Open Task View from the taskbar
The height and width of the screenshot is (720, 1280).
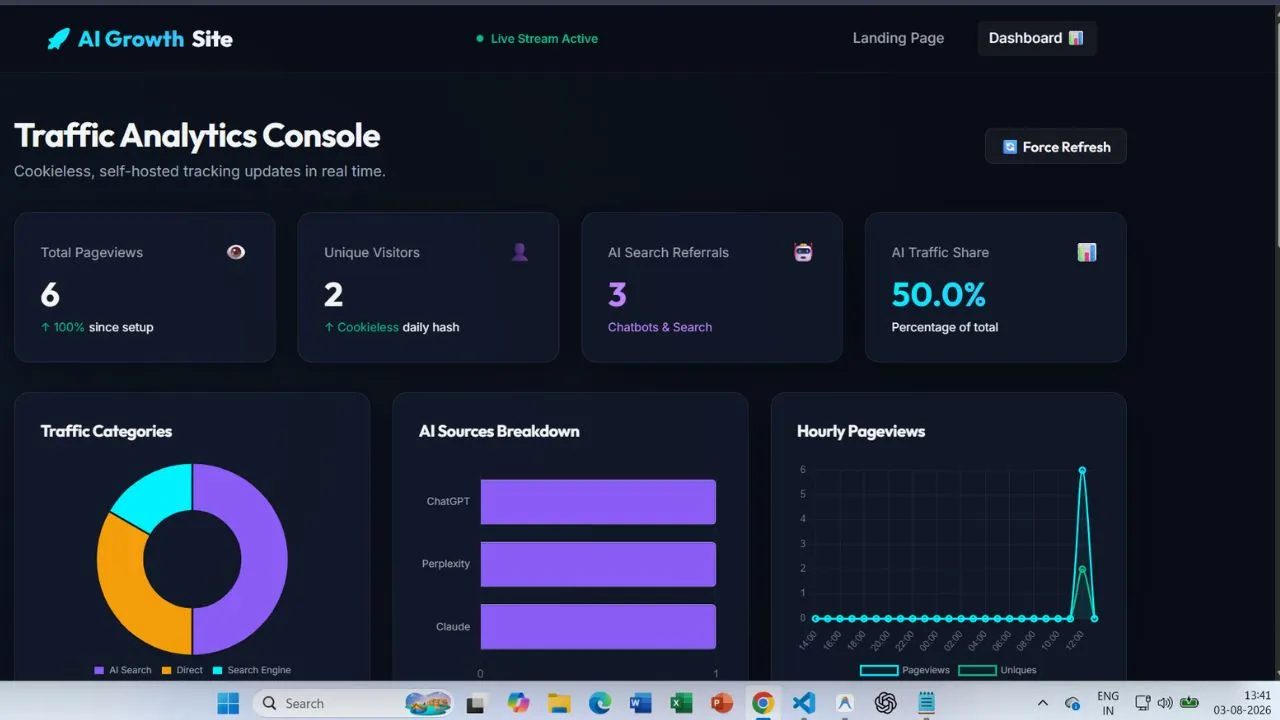476,703
